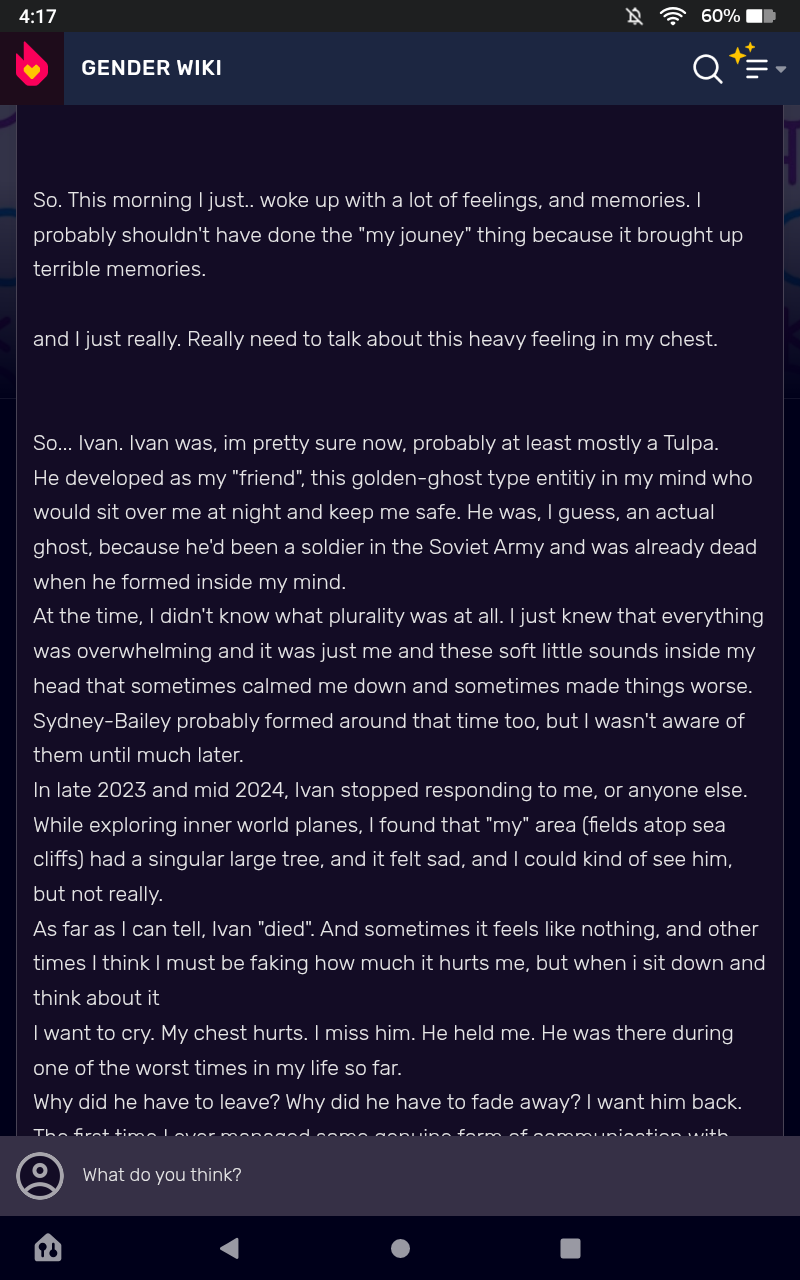Tap the bottom-left accessibility shortcut icon
Viewport: 800px width, 1280px height.
pyautogui.click(x=48, y=1247)
